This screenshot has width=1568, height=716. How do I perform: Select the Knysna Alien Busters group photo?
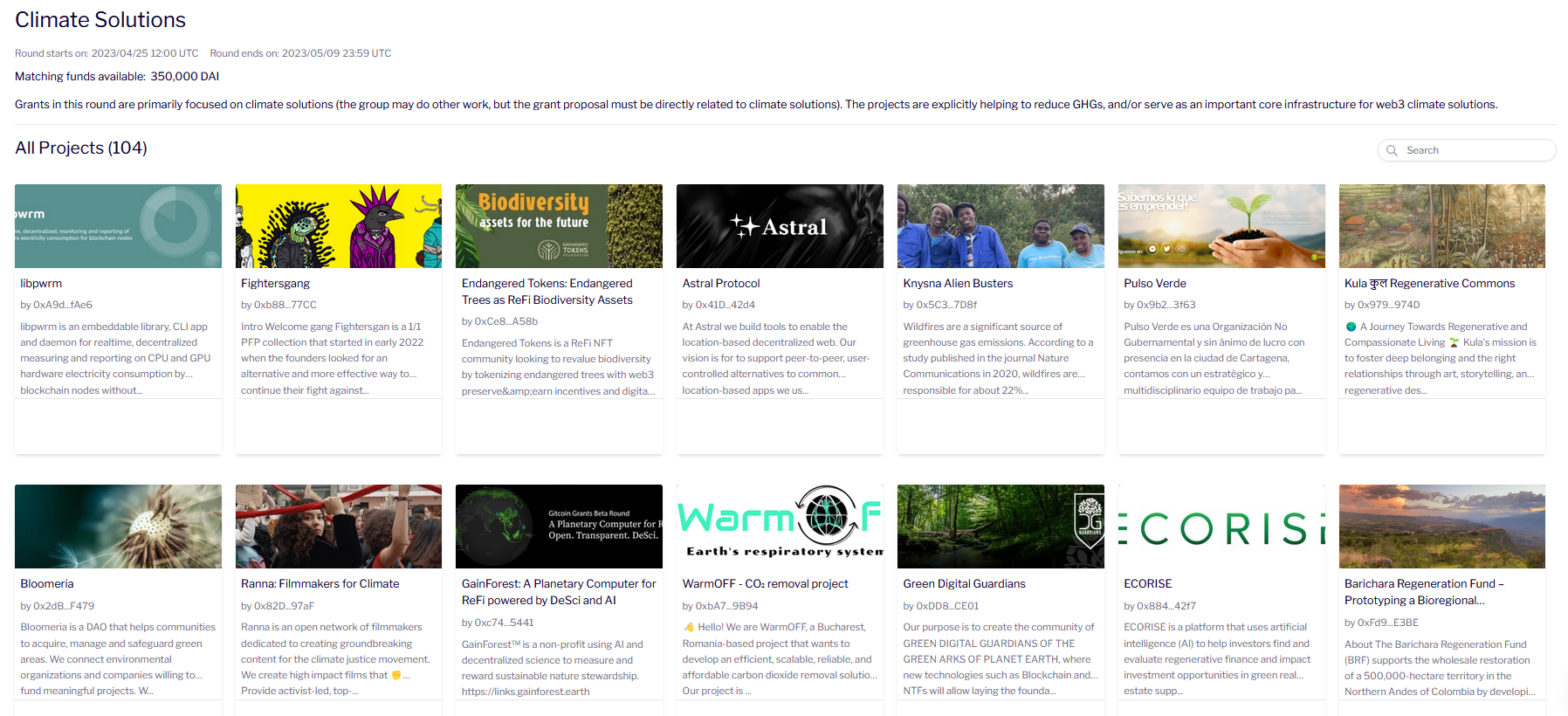[x=1001, y=226]
